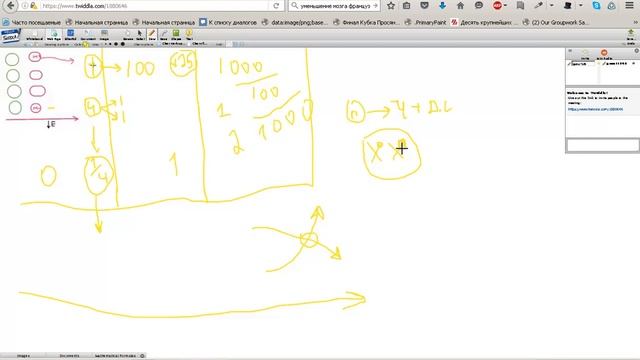This screenshot has height=360, width=640.
Task: Open the Adblock Plus icon
Action: coord(498,6)
